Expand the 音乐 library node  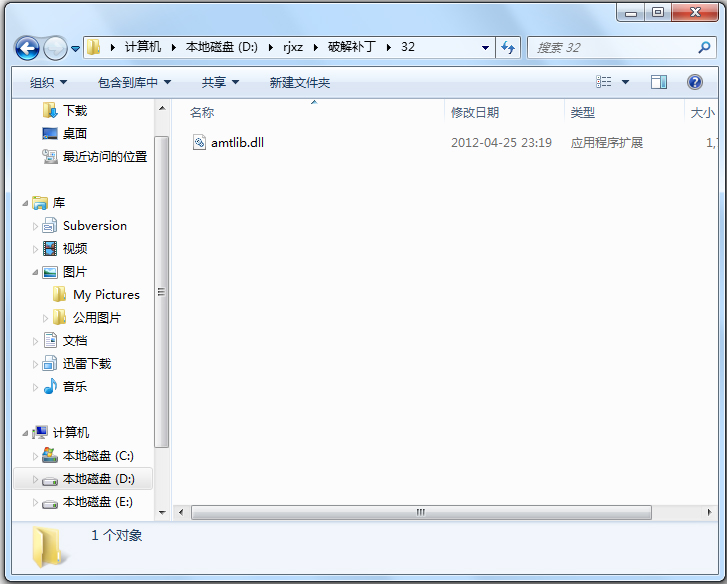click(35, 387)
